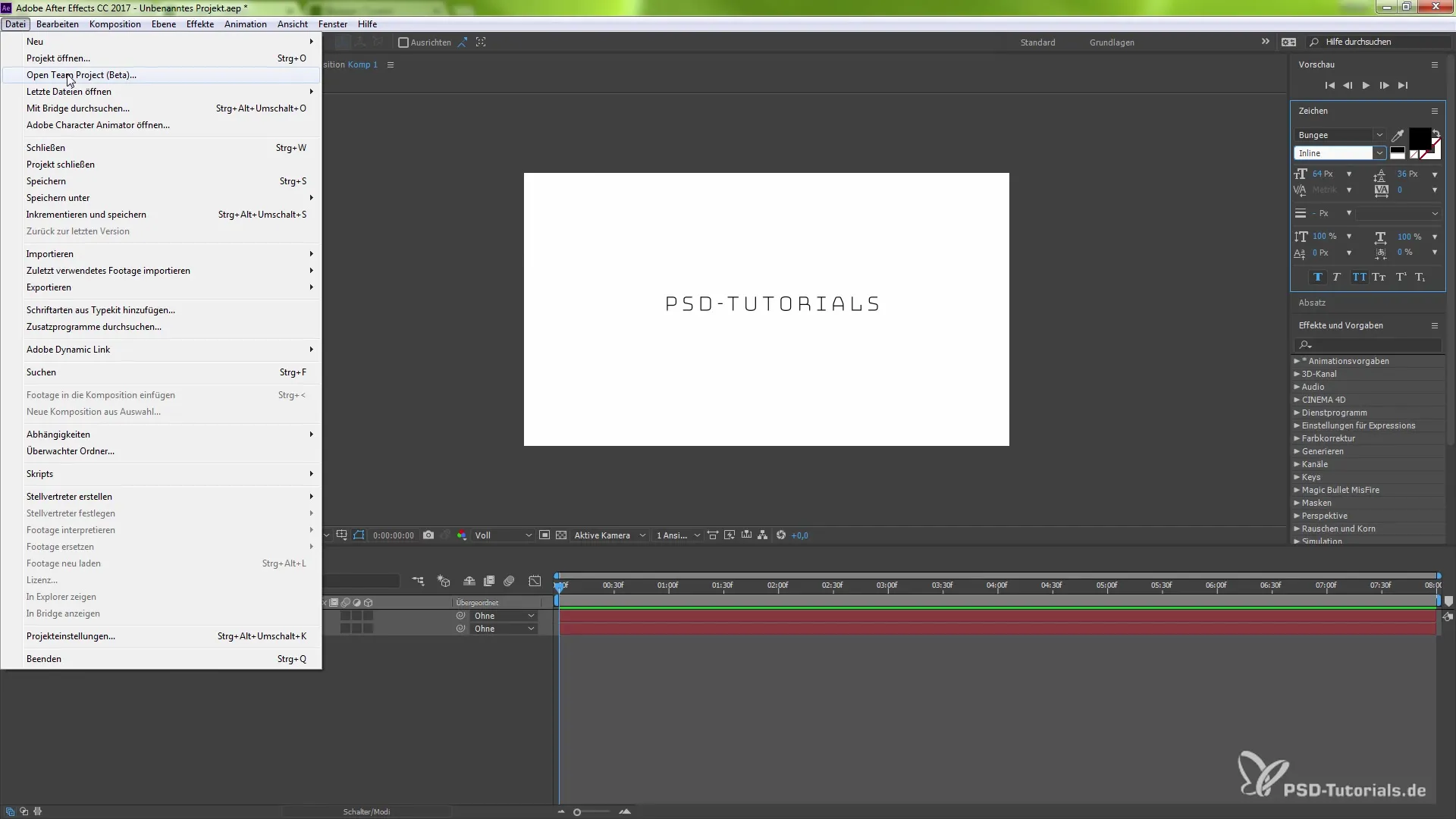Play the preview in Vorschau panel
Viewport: 1456px width, 819px height.
(x=1366, y=86)
